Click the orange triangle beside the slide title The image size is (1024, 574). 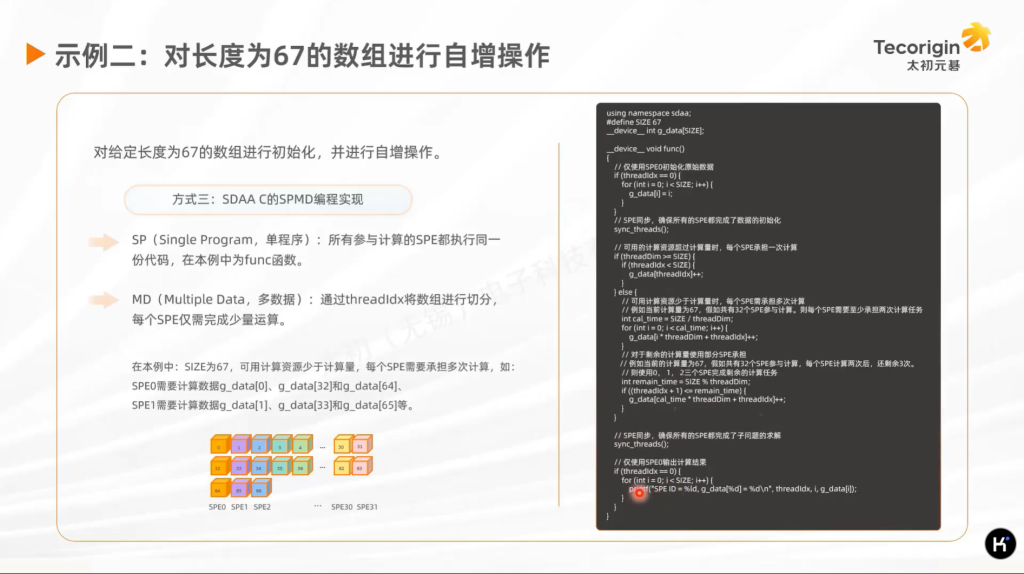35,54
